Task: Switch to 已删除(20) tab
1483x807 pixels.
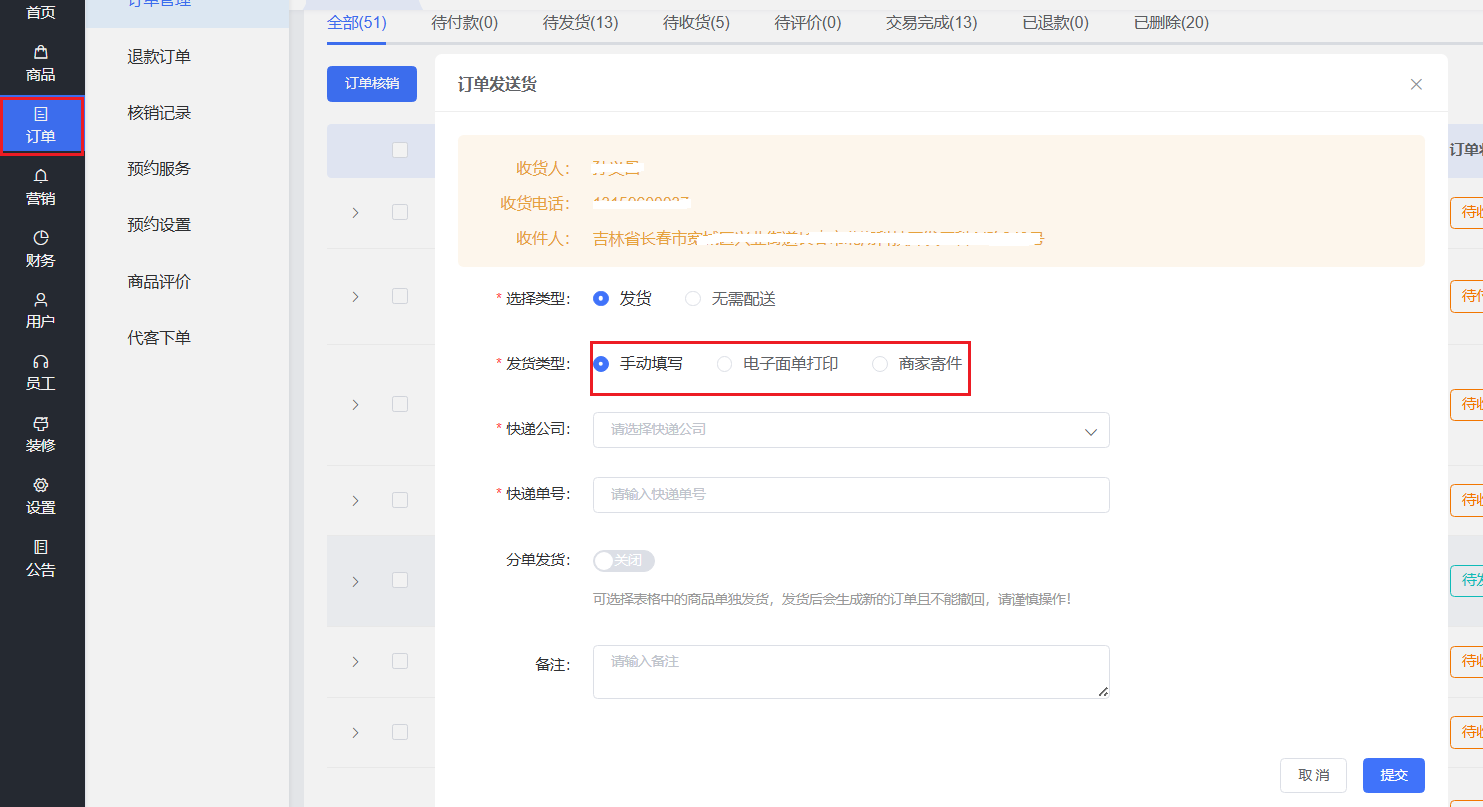Action: [x=1172, y=22]
